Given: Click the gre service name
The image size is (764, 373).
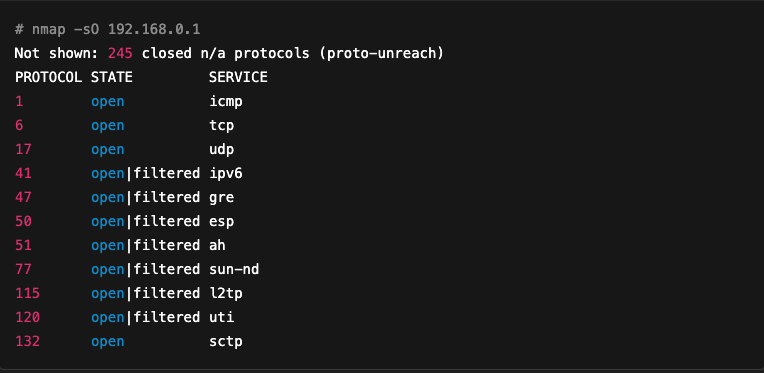Looking at the screenshot, I should (x=222, y=198).
